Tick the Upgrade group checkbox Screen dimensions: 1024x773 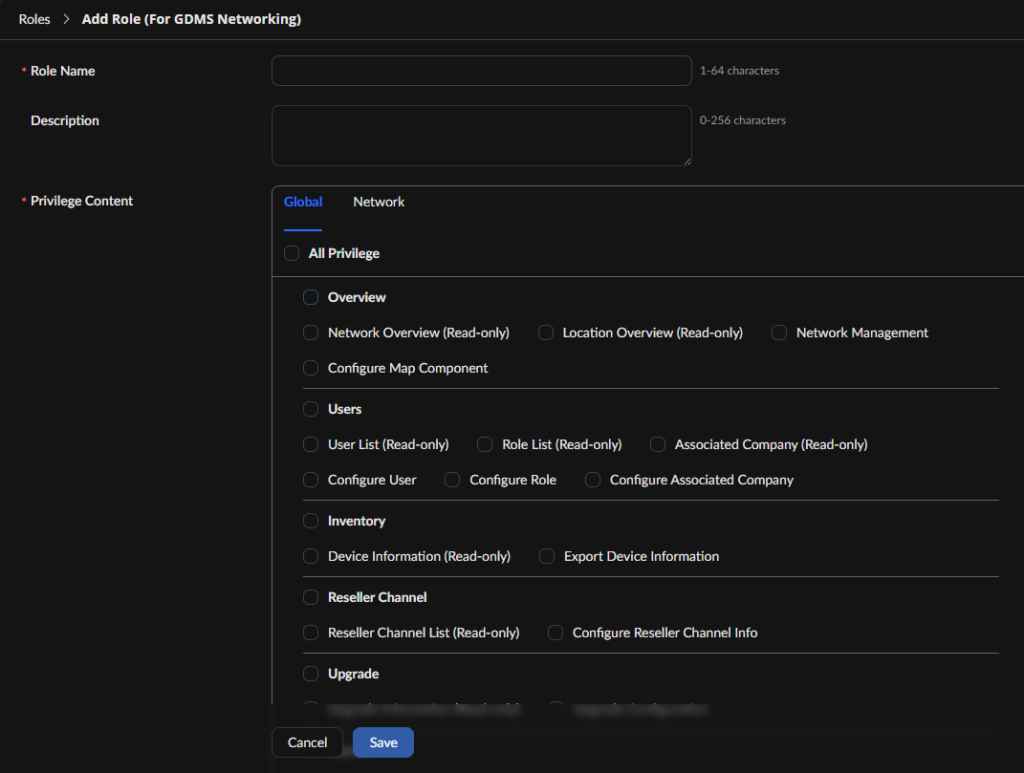click(311, 674)
